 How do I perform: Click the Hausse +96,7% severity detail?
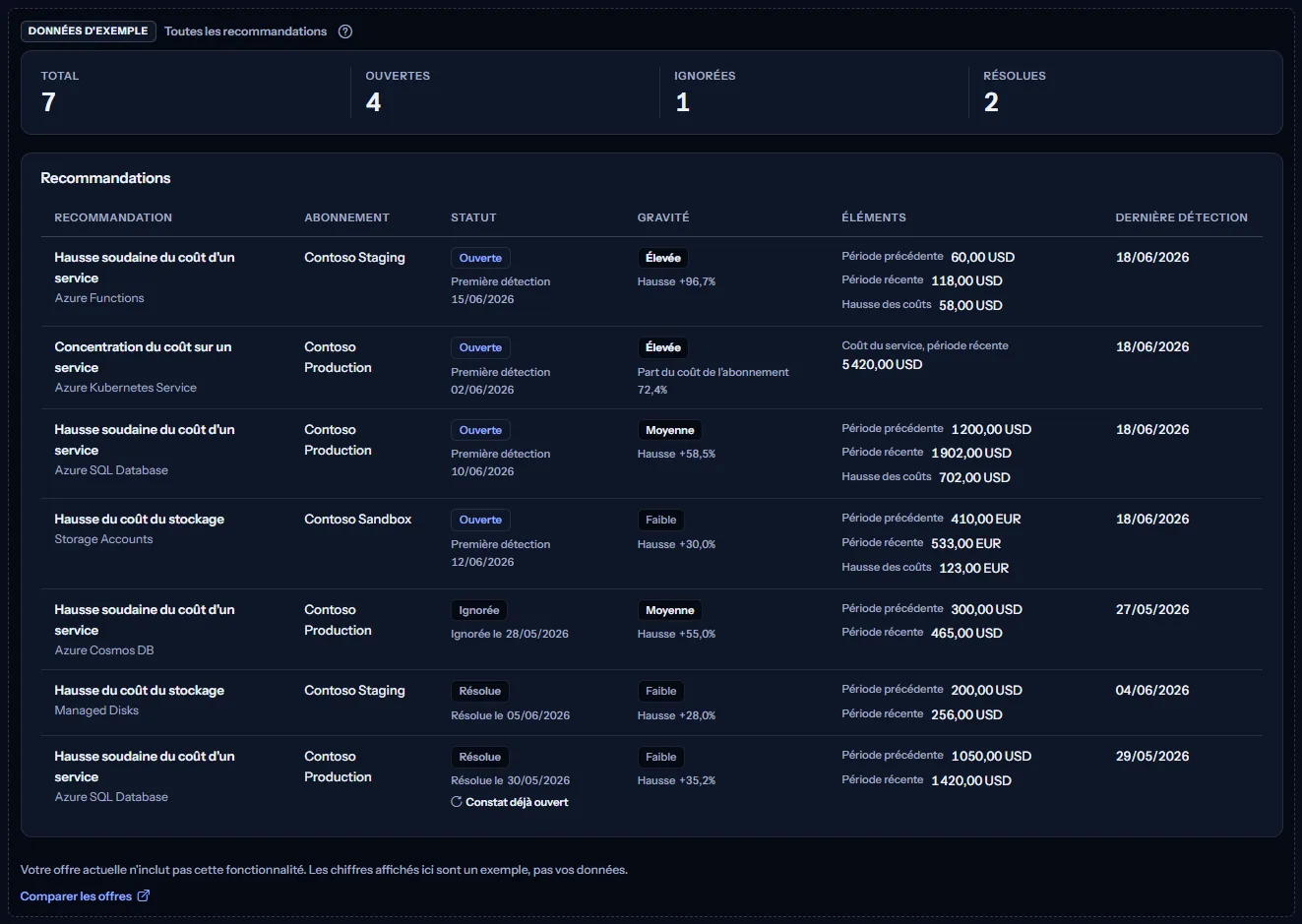676,281
